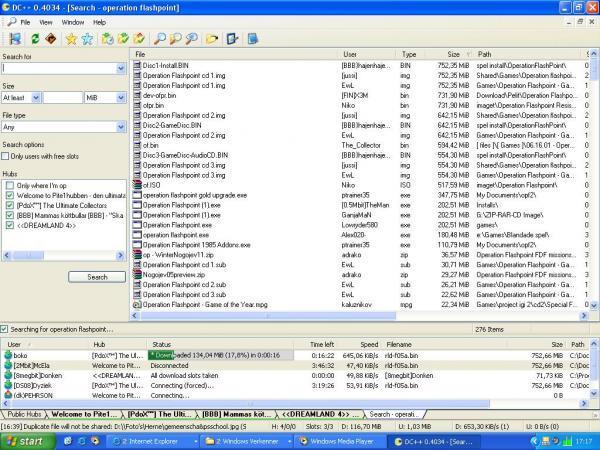Viewport: 600px width, 450px height.
Task: Click the results list scroll-down arrow
Action: tap(593, 305)
